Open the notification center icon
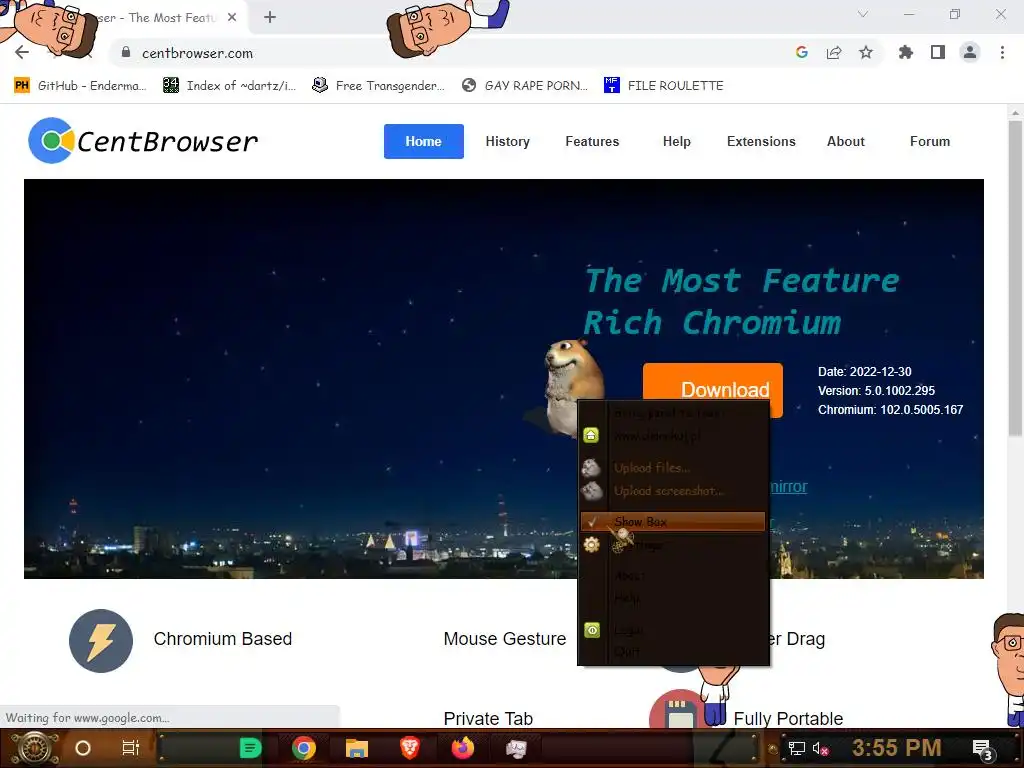 point(983,750)
